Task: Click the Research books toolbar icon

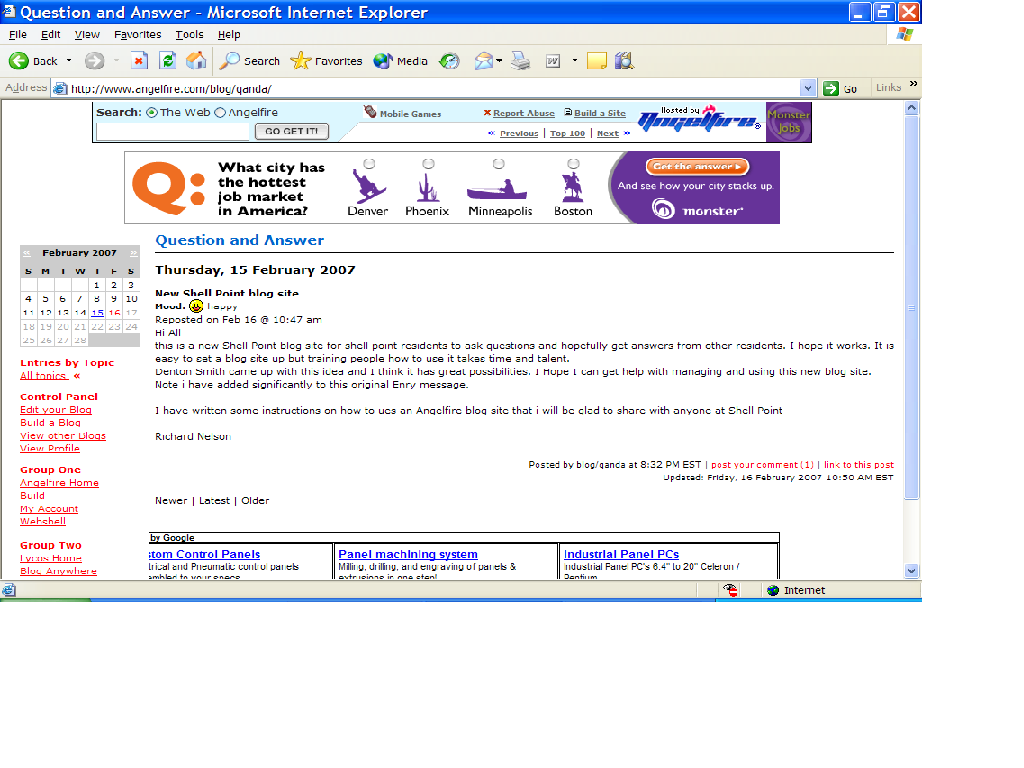Action: tap(624, 61)
